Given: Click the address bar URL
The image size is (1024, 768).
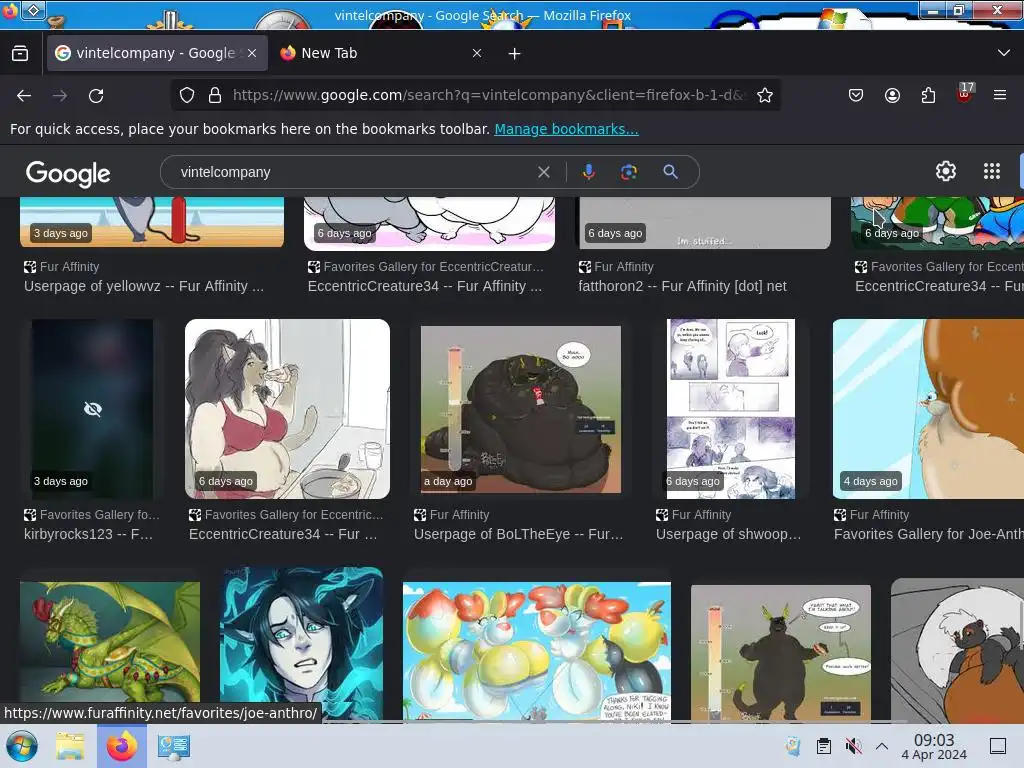Looking at the screenshot, I should tap(487, 95).
